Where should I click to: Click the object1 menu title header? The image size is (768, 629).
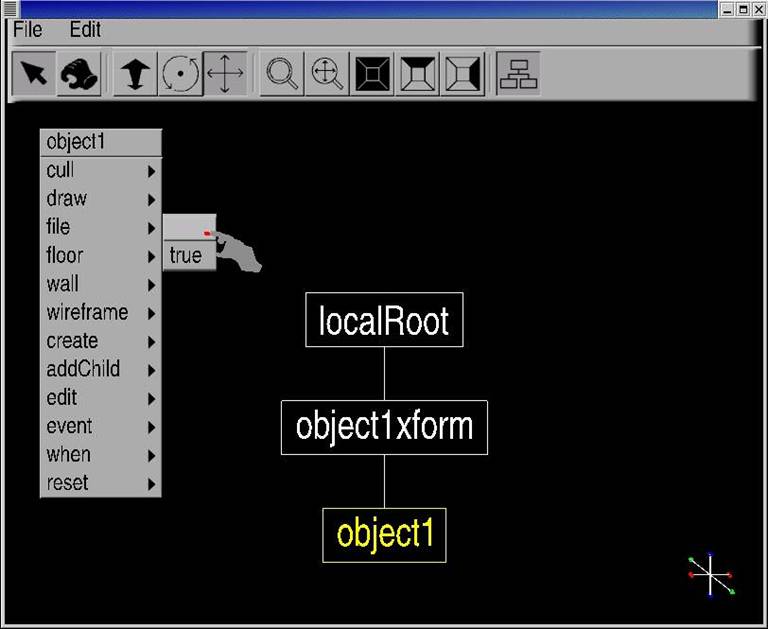101,143
